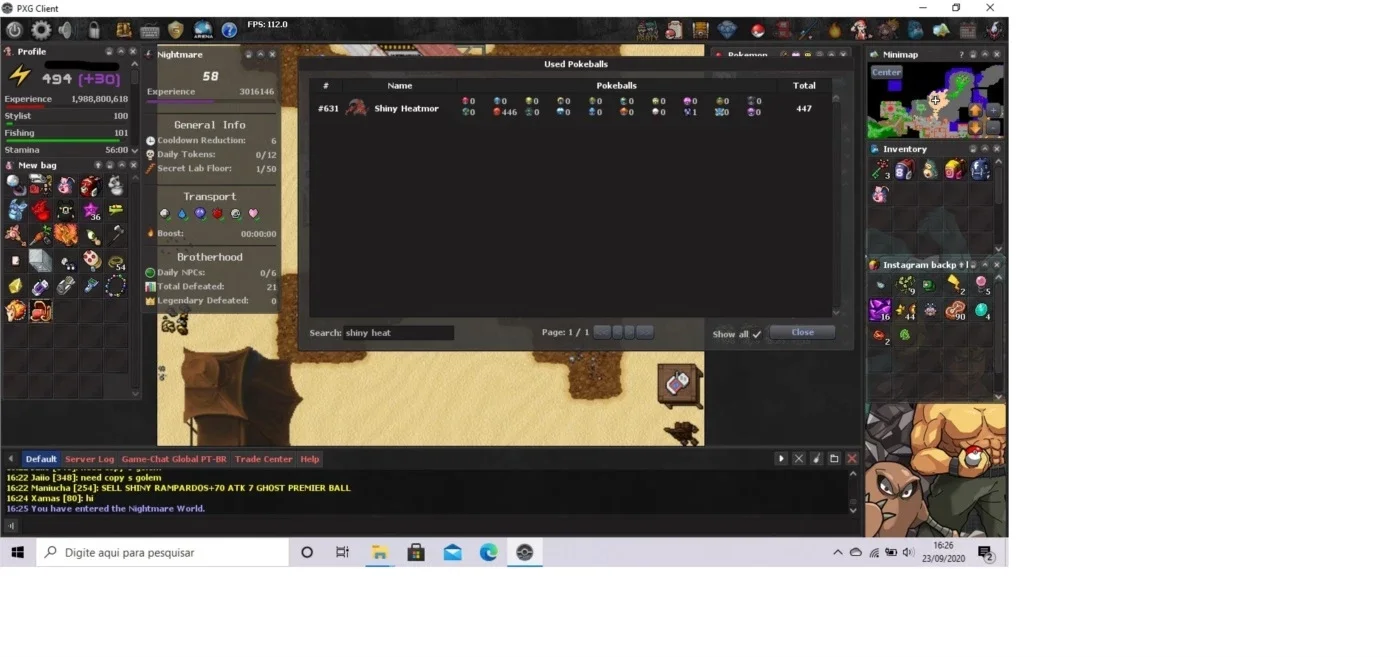Open the blue diamond icon in toolbar
This screenshot has width=1400, height=657.
click(x=727, y=31)
